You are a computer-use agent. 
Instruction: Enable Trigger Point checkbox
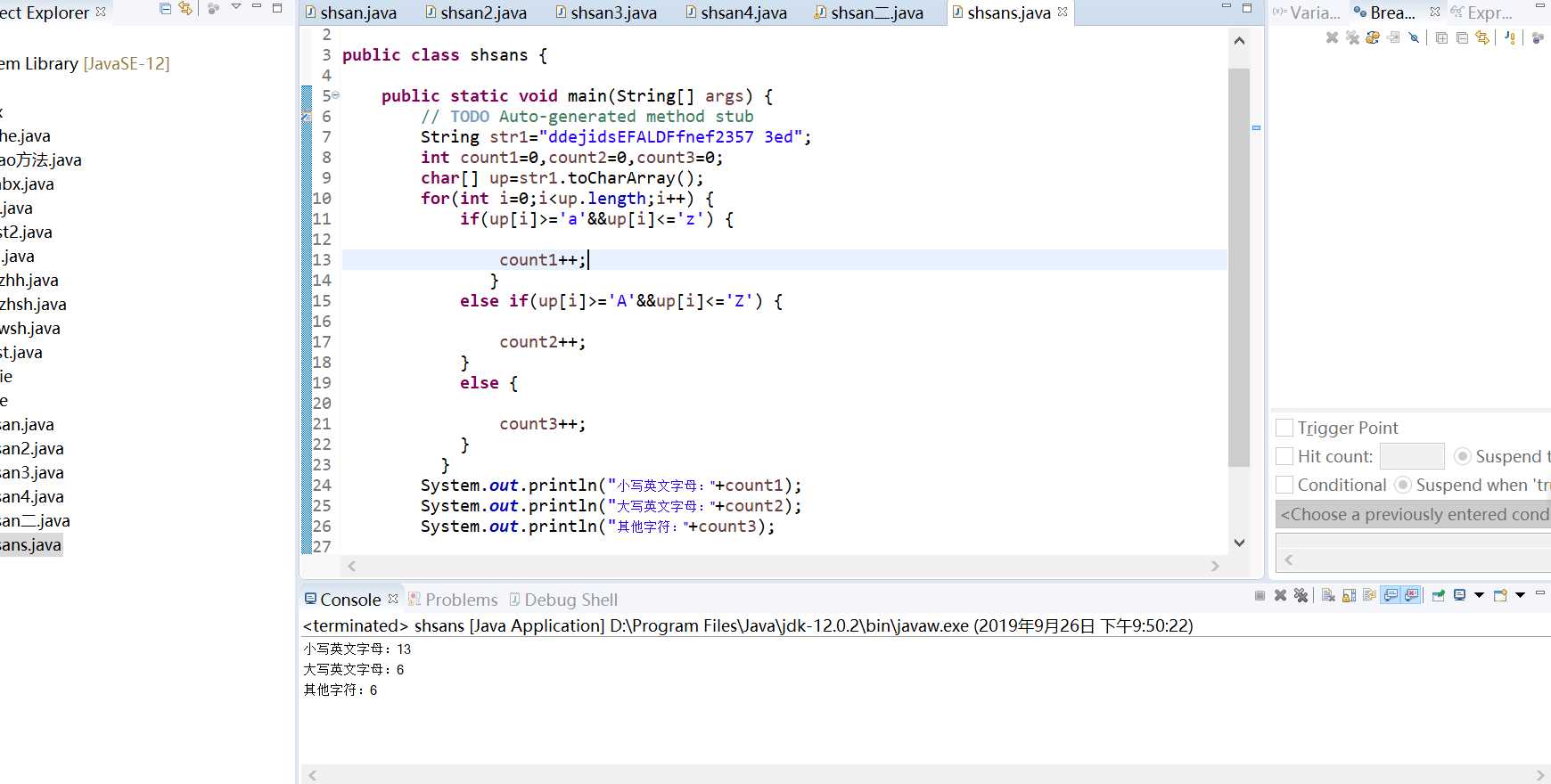point(1284,428)
